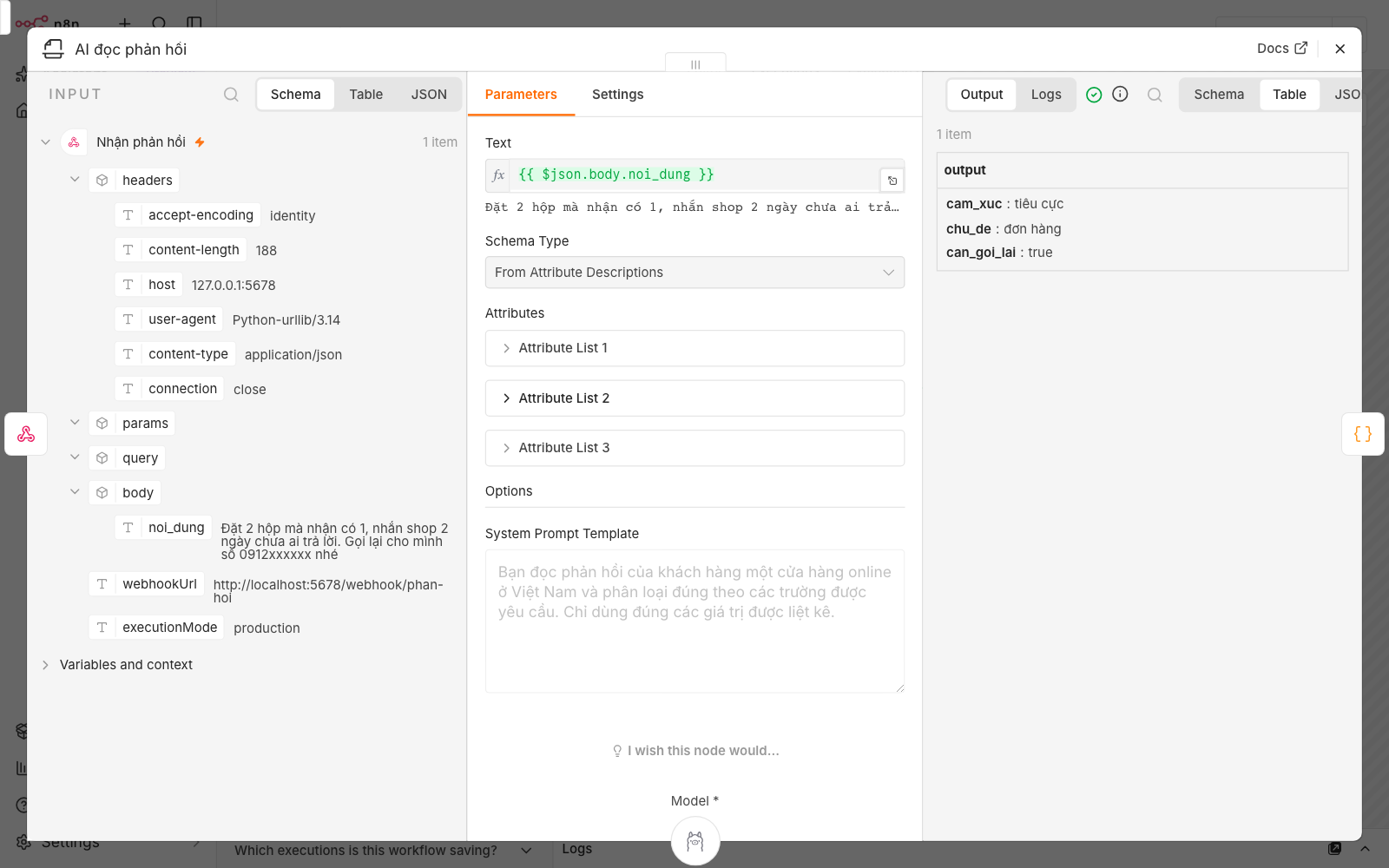Expand Attribute List 2
Viewport: 1389px width, 868px height.
694,398
